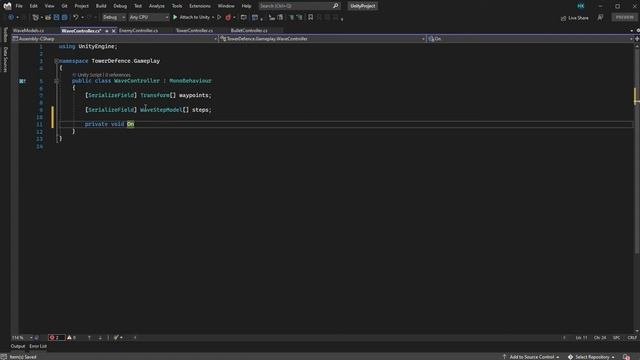Click the error count indicator showing 2

point(56,338)
